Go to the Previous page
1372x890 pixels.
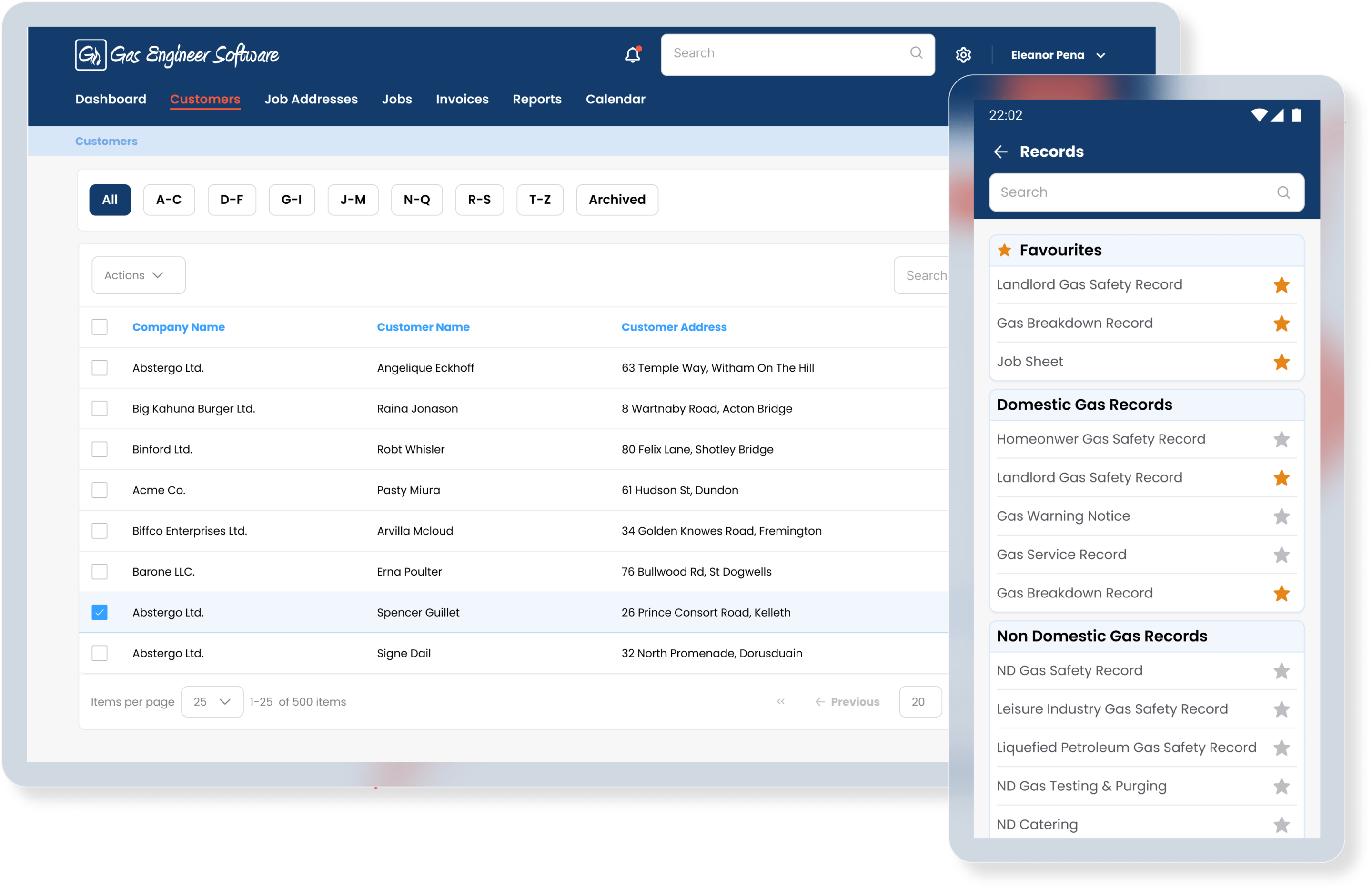pyautogui.click(x=847, y=701)
